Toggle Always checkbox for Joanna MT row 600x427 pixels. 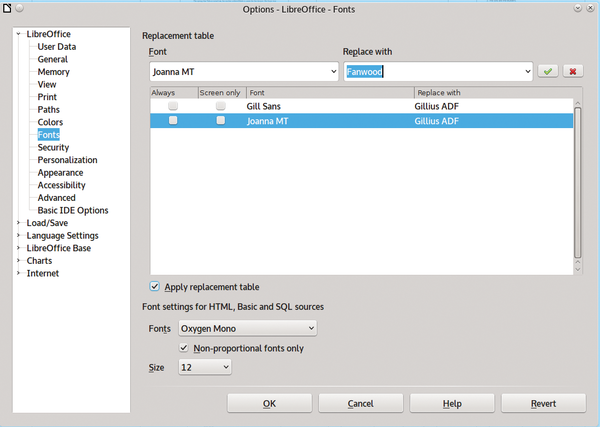point(173,120)
